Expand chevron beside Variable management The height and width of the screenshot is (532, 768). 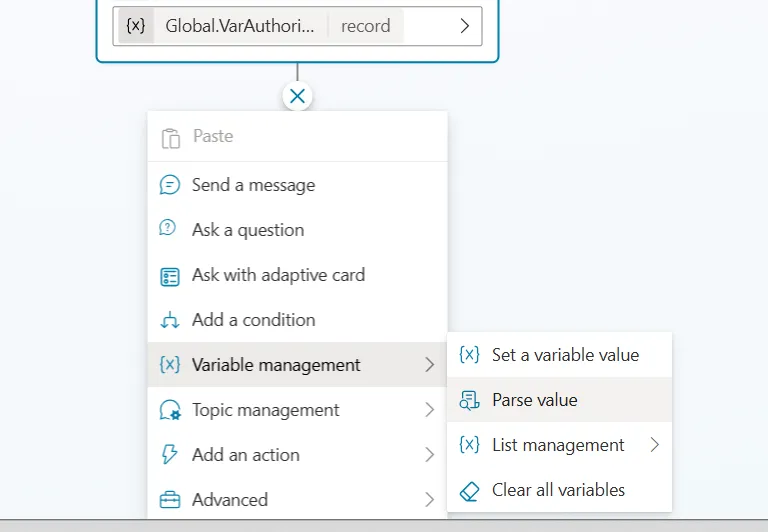click(x=430, y=365)
